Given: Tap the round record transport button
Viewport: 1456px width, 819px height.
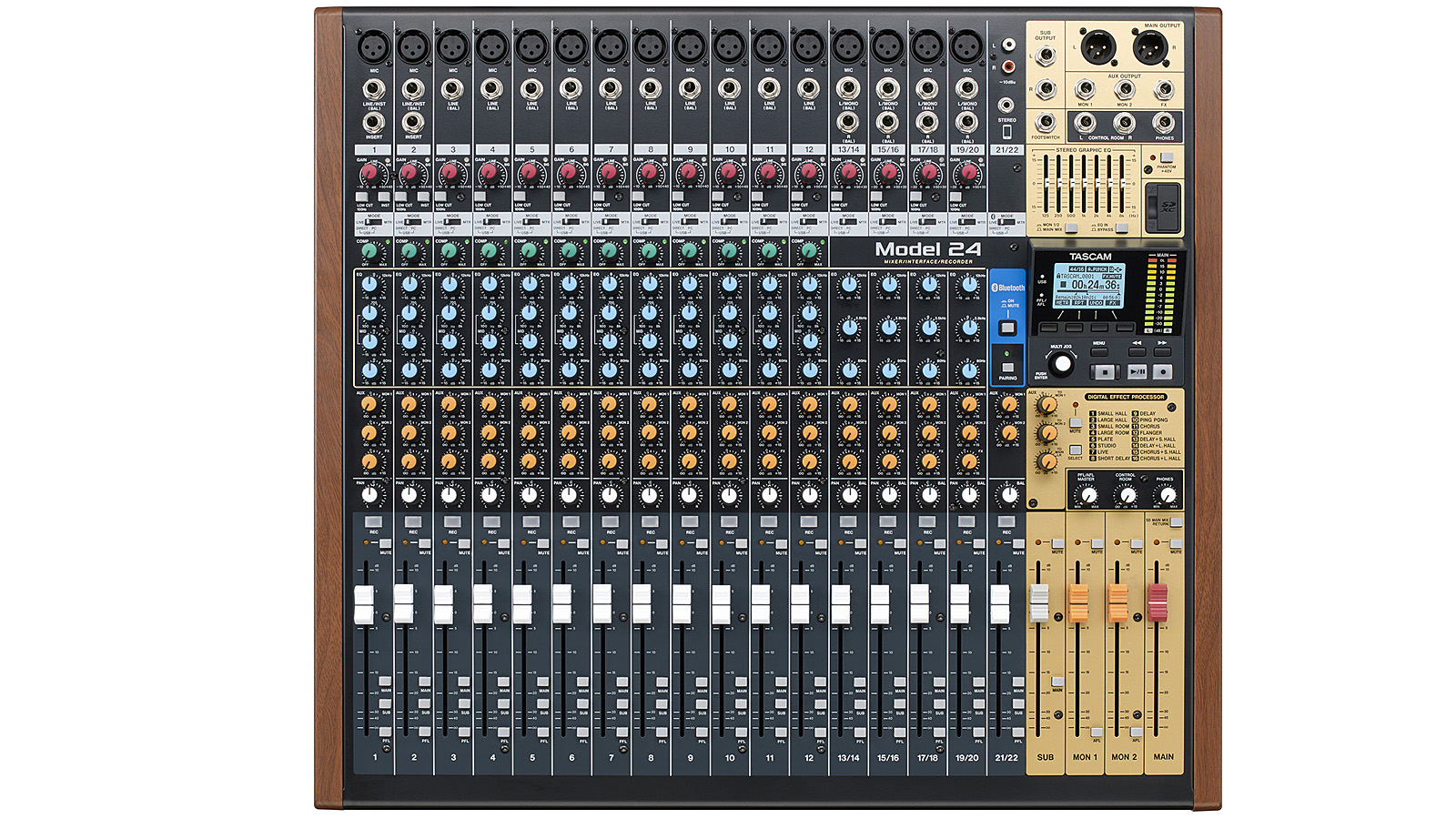Looking at the screenshot, I should pos(1162,371).
